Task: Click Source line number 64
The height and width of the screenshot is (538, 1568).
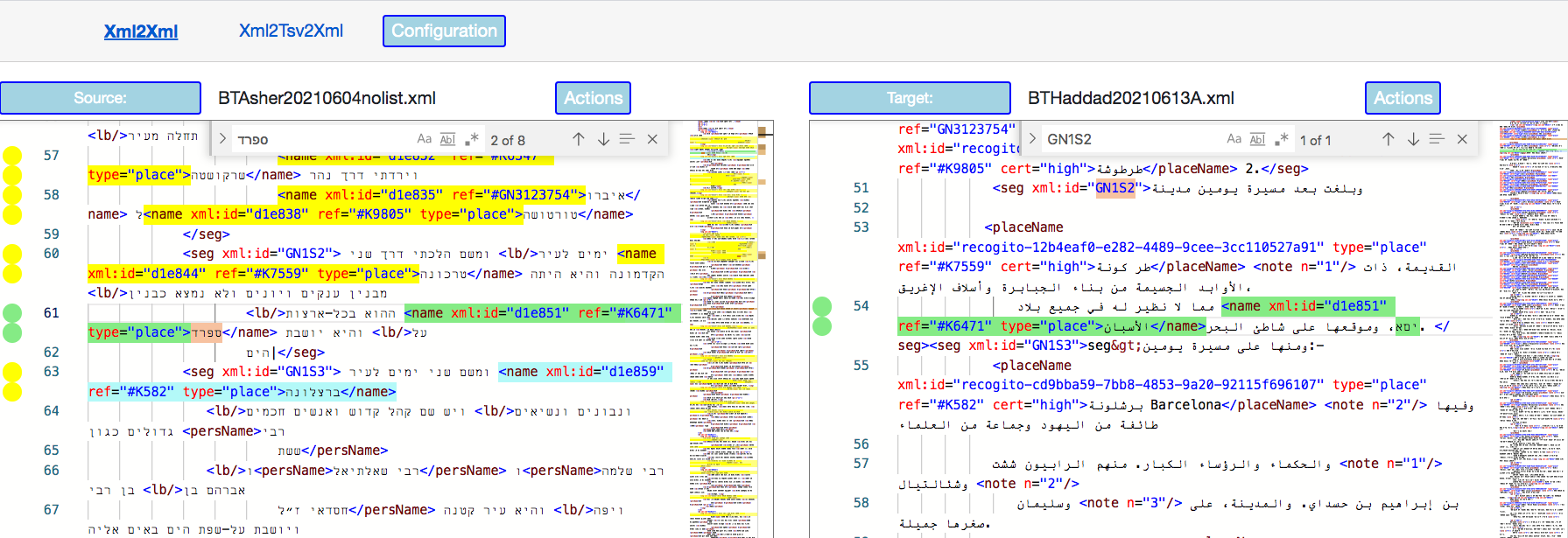Action: [x=52, y=411]
